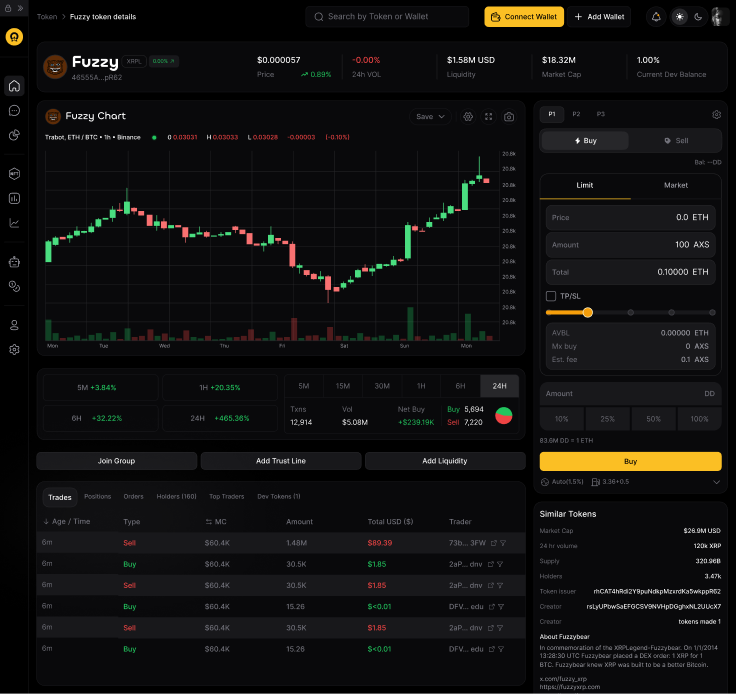Screen dimensions: 736x694
Task: Open chart settings gear icon
Action: 468,117
